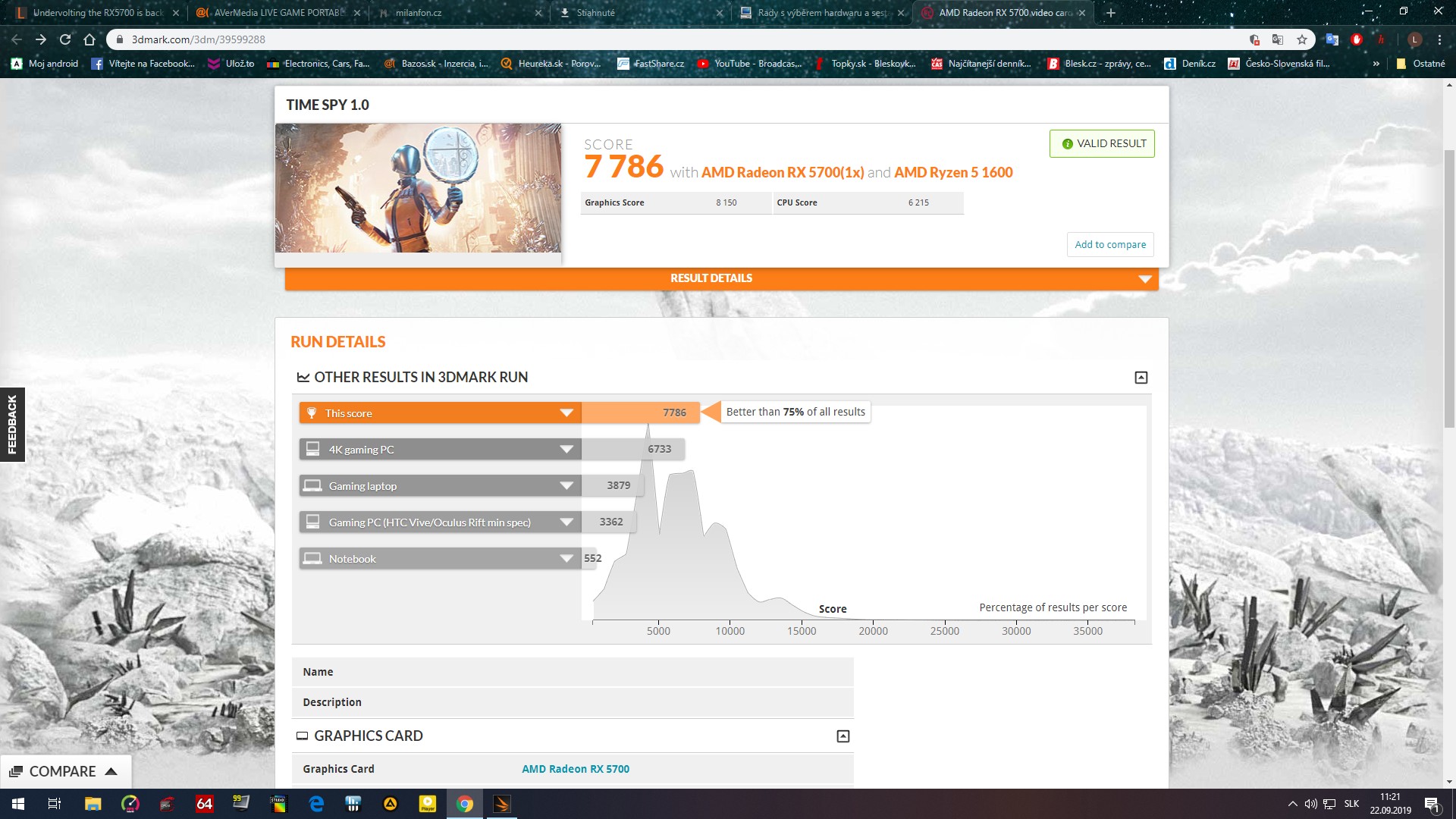The height and width of the screenshot is (819, 1456).
Task: Open Task View on the taskbar
Action: pos(55,804)
